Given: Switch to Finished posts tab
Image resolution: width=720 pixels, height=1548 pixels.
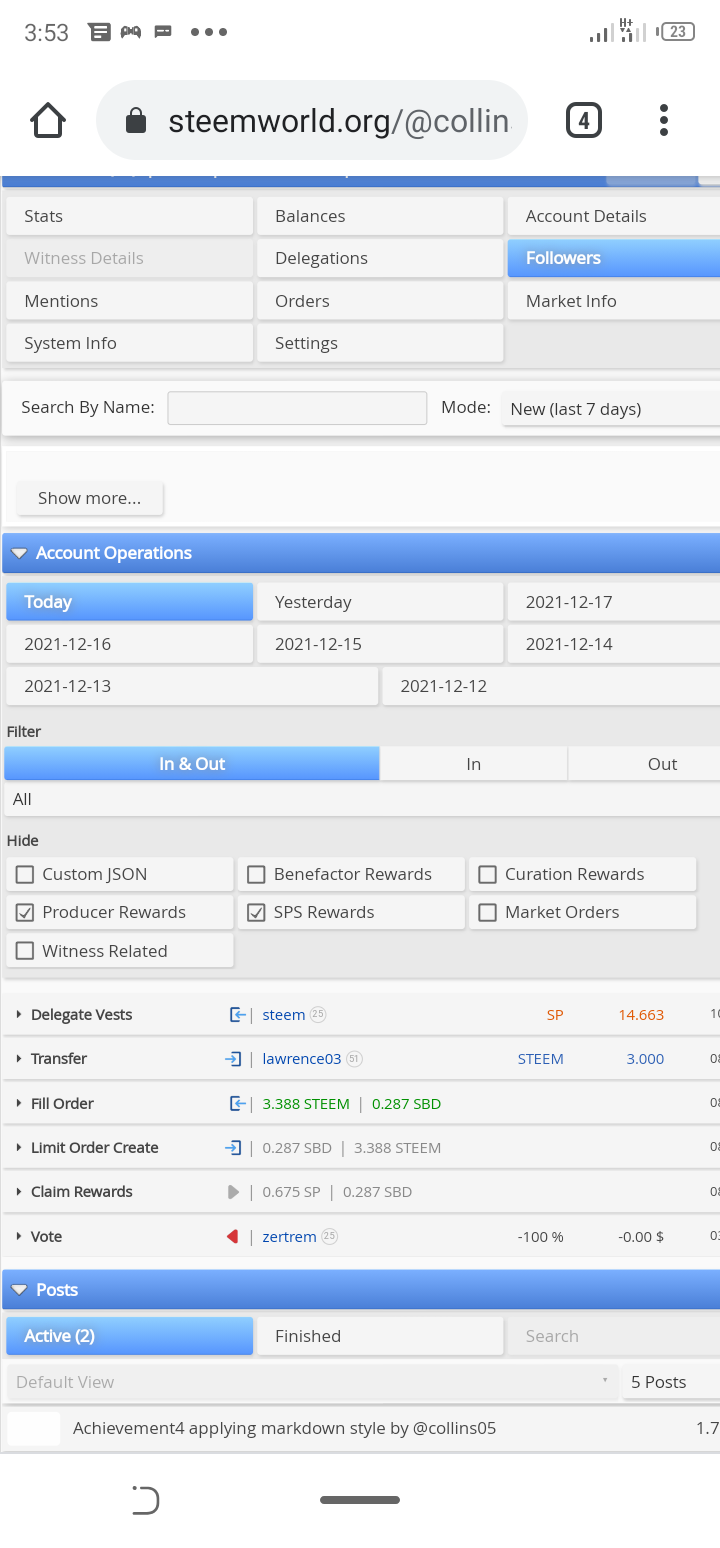Looking at the screenshot, I should click(x=380, y=1336).
